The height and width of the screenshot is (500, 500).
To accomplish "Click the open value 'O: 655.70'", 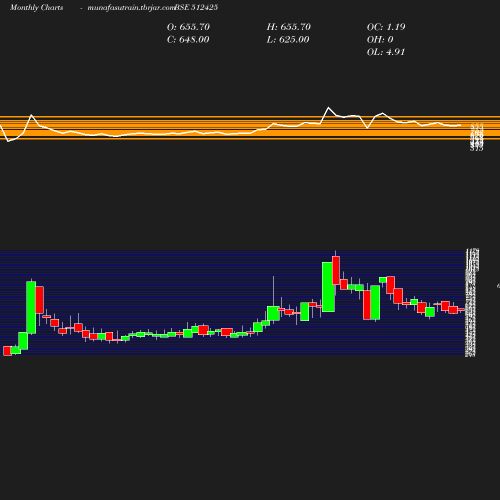I will (x=188, y=27).
